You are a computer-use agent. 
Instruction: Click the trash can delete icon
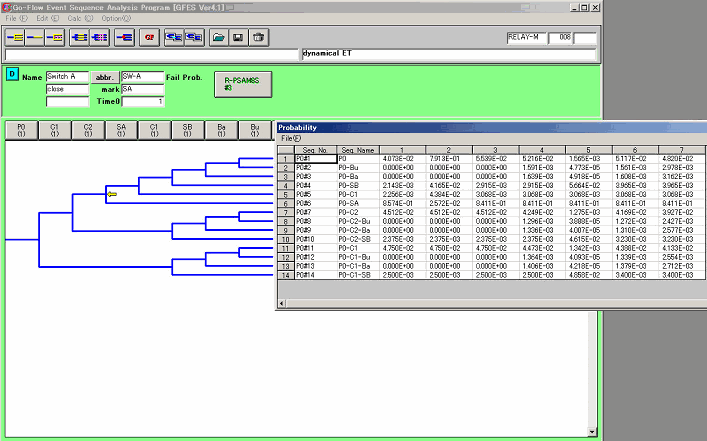pos(258,38)
